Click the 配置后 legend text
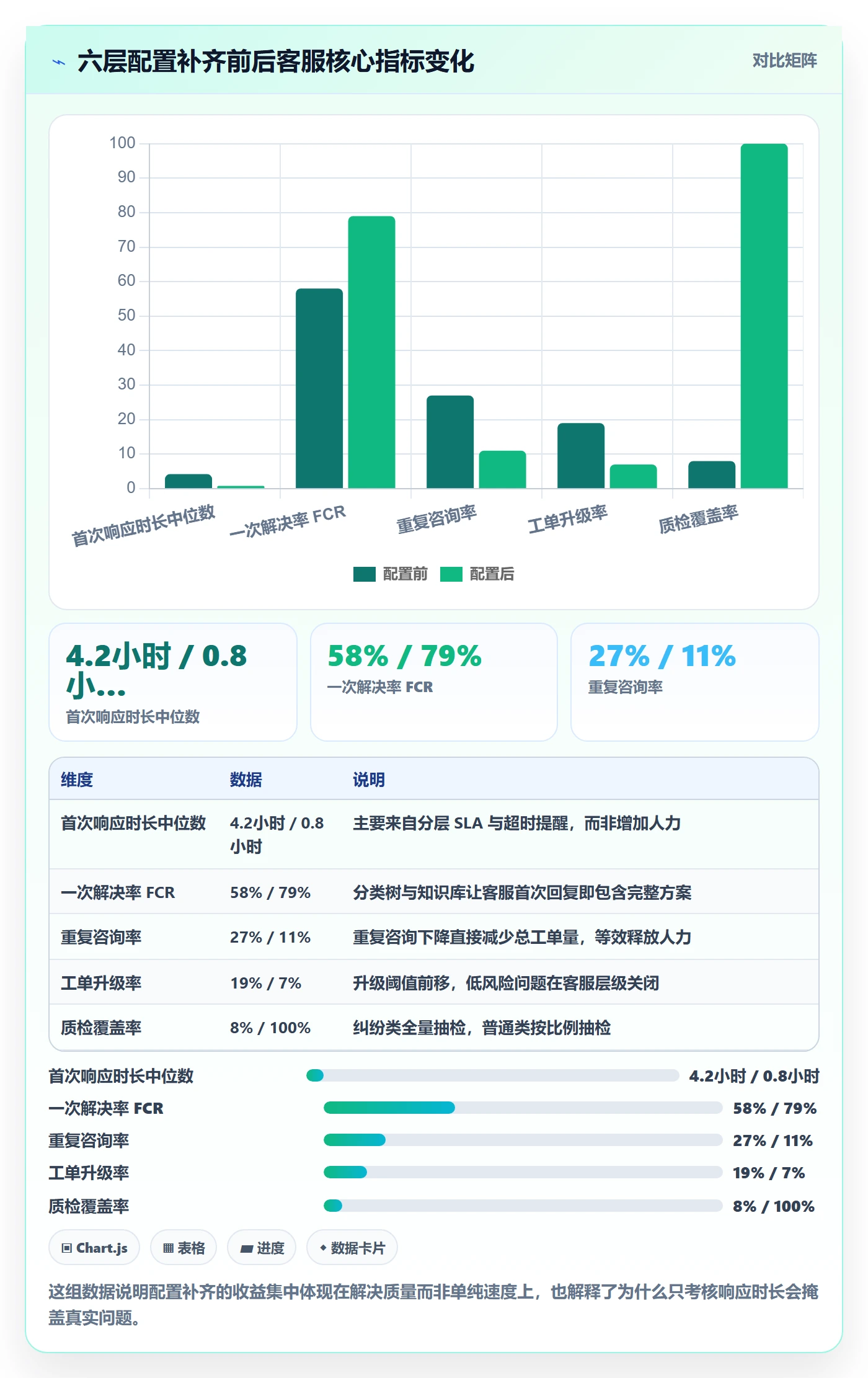Screen dimensions: 868x1378 coord(492,574)
